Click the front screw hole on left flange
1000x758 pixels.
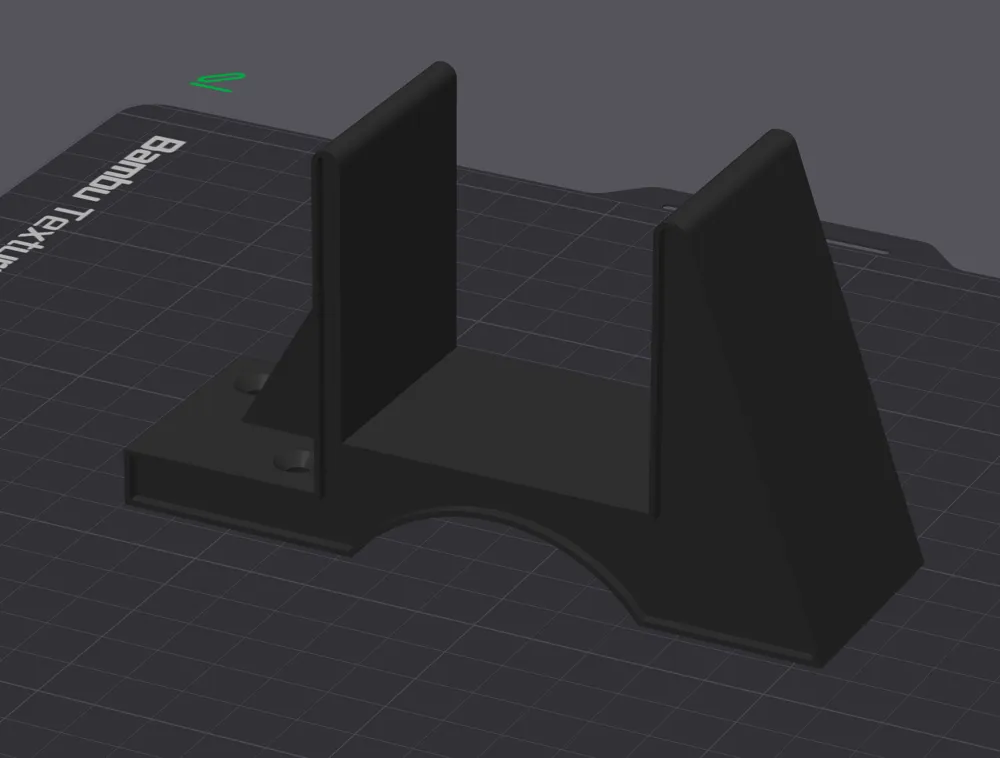tap(293, 461)
